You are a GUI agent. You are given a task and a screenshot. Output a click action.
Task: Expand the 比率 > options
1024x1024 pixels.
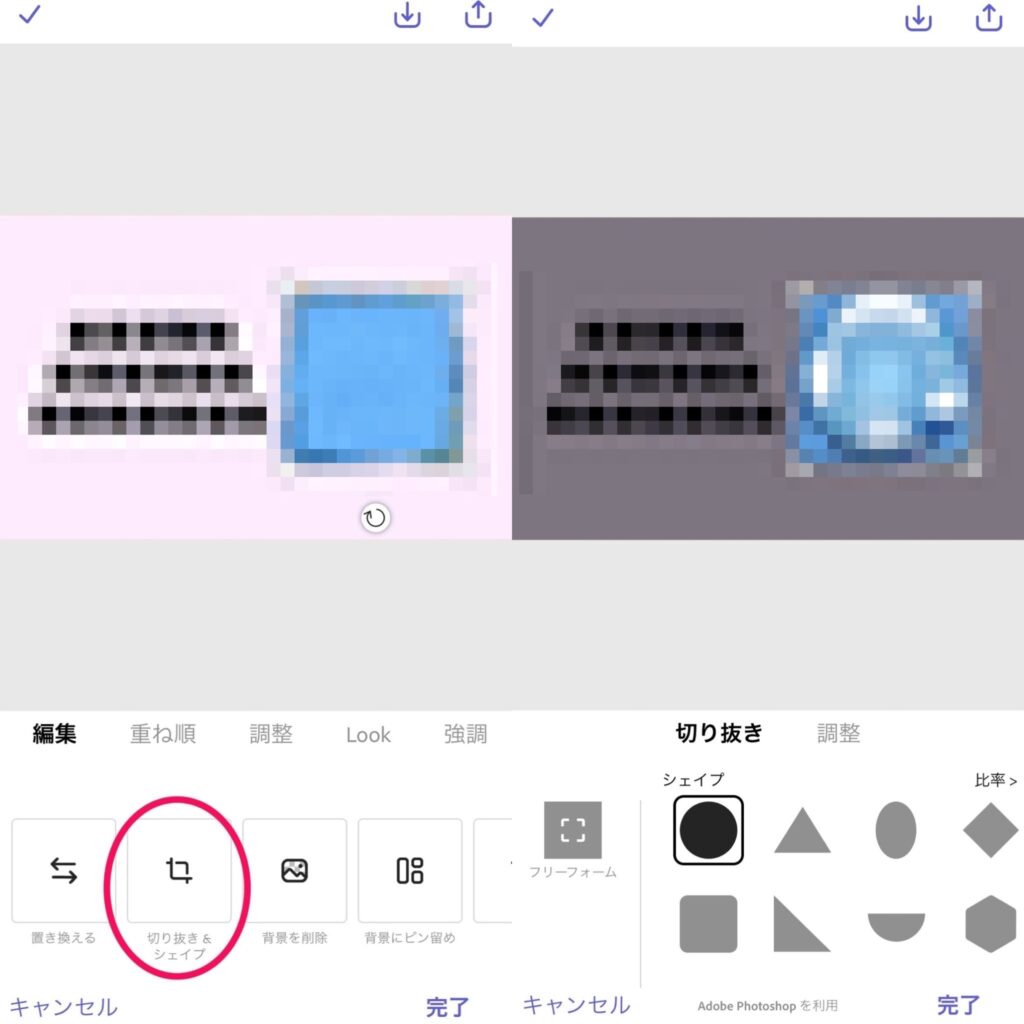point(995,780)
